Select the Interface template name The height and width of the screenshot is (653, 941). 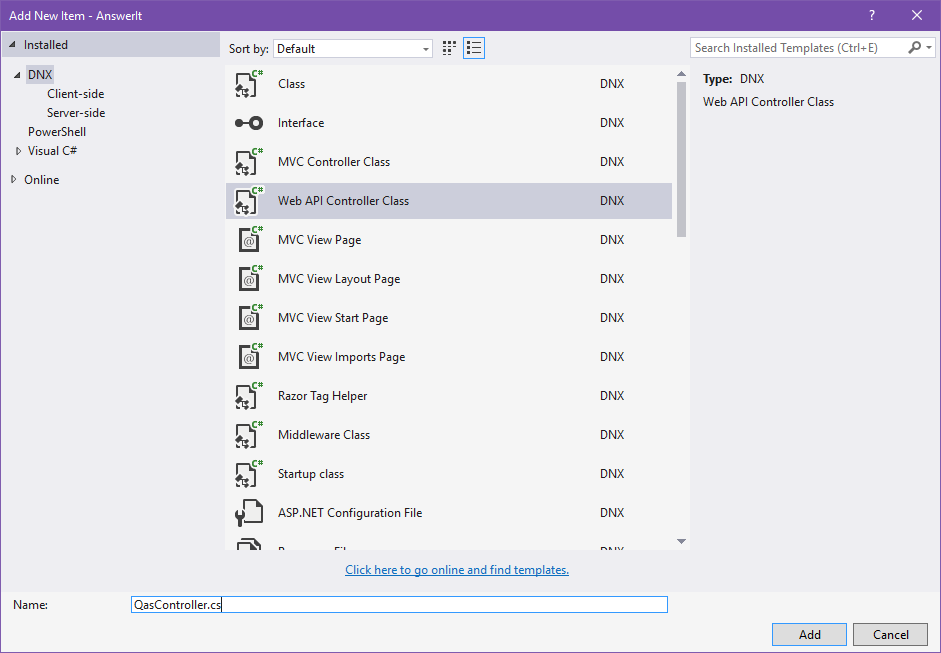(x=301, y=123)
